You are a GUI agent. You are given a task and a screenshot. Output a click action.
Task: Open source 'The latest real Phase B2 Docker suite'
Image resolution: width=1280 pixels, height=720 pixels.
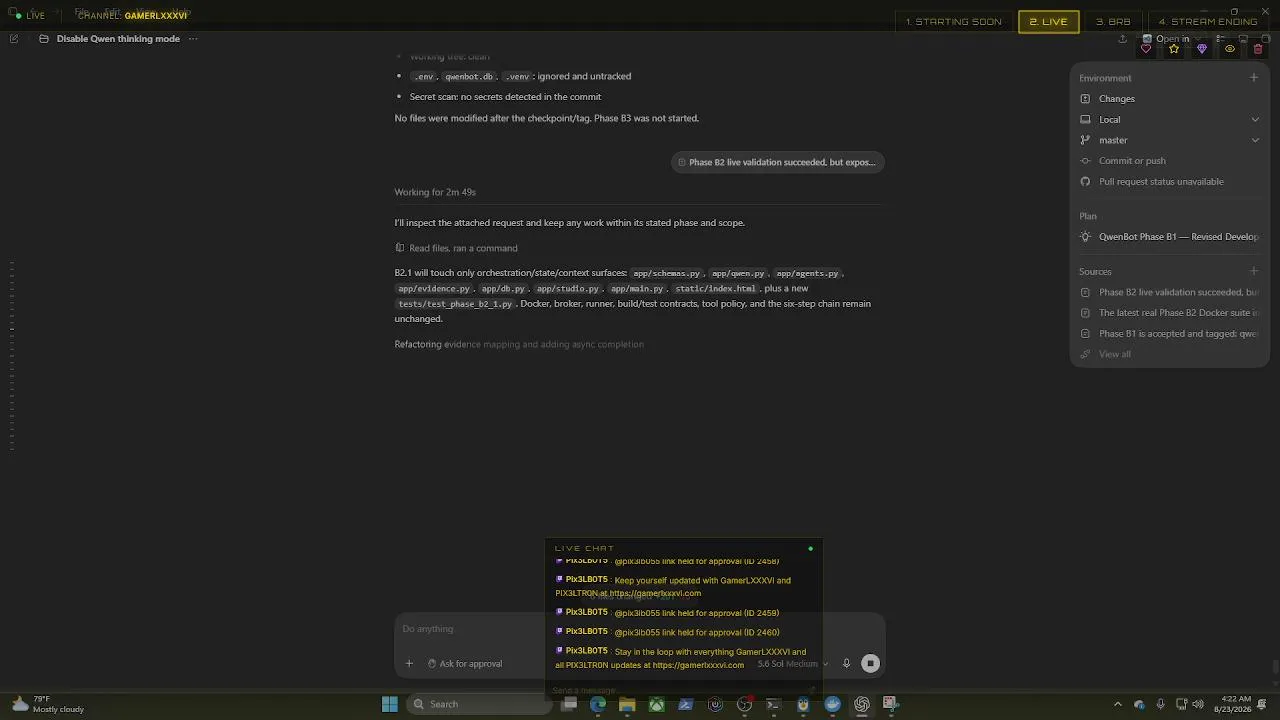1169,313
